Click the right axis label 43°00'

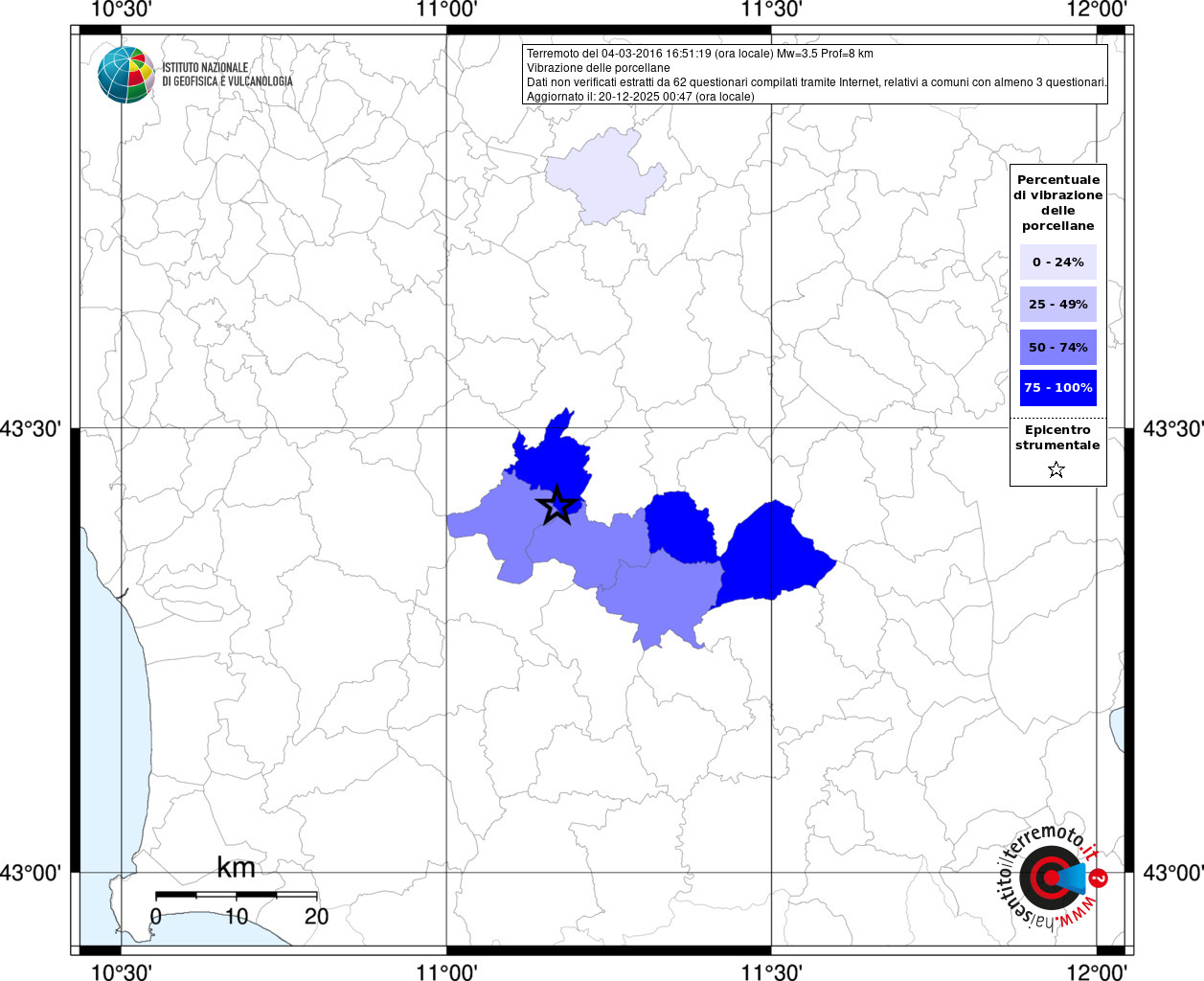[x=1172, y=873]
